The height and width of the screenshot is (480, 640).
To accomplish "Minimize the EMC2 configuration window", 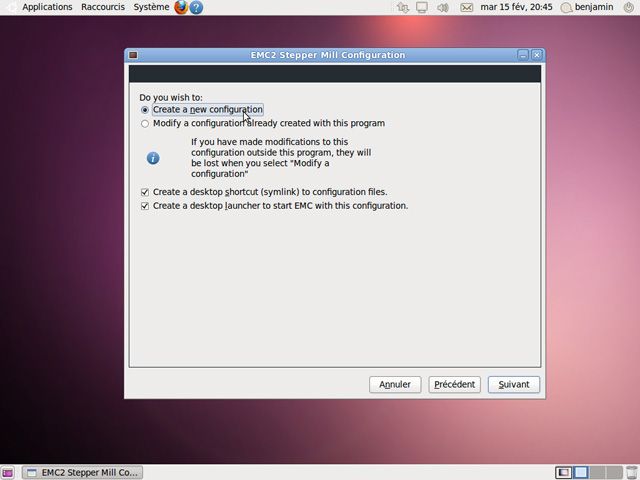I will [523, 55].
